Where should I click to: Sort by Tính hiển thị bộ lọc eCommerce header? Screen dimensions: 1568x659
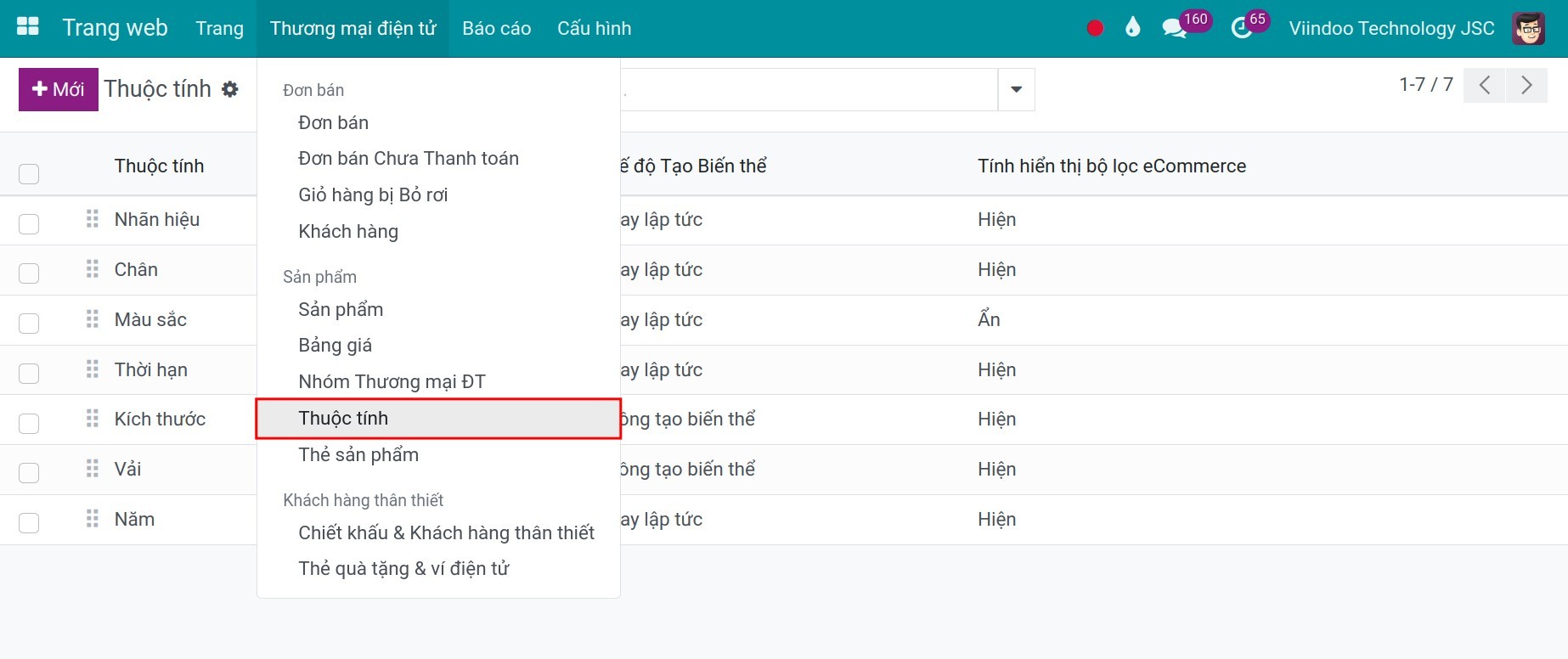click(1111, 166)
